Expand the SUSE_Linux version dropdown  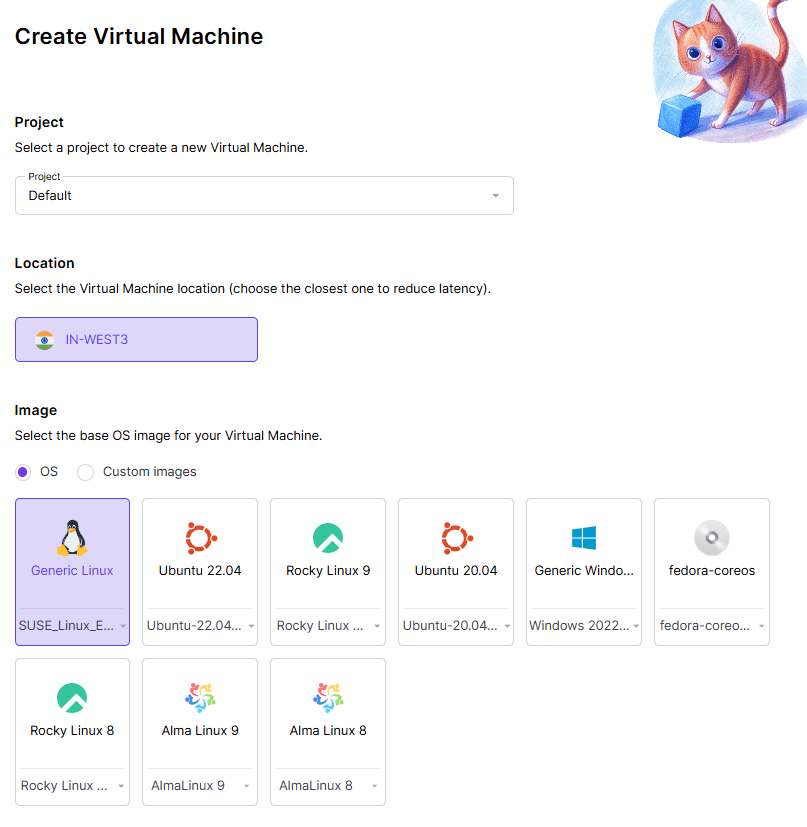click(72, 626)
